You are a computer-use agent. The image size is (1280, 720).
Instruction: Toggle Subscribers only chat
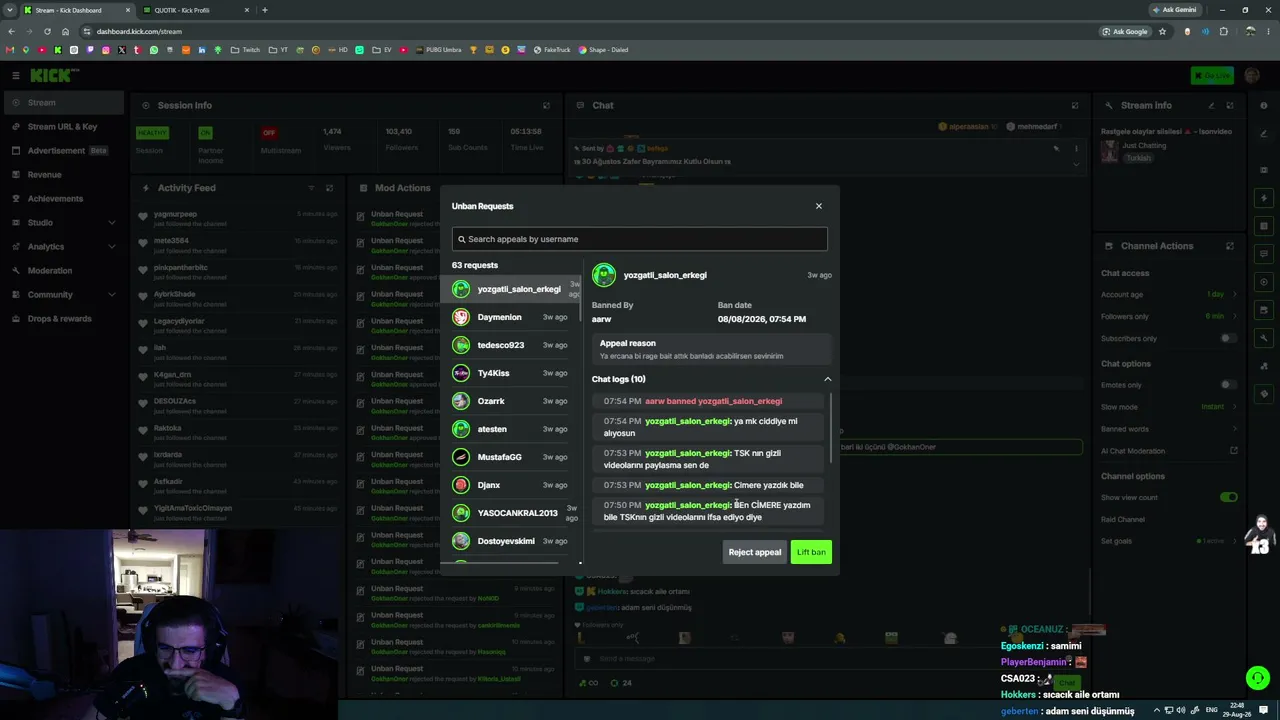(1228, 338)
